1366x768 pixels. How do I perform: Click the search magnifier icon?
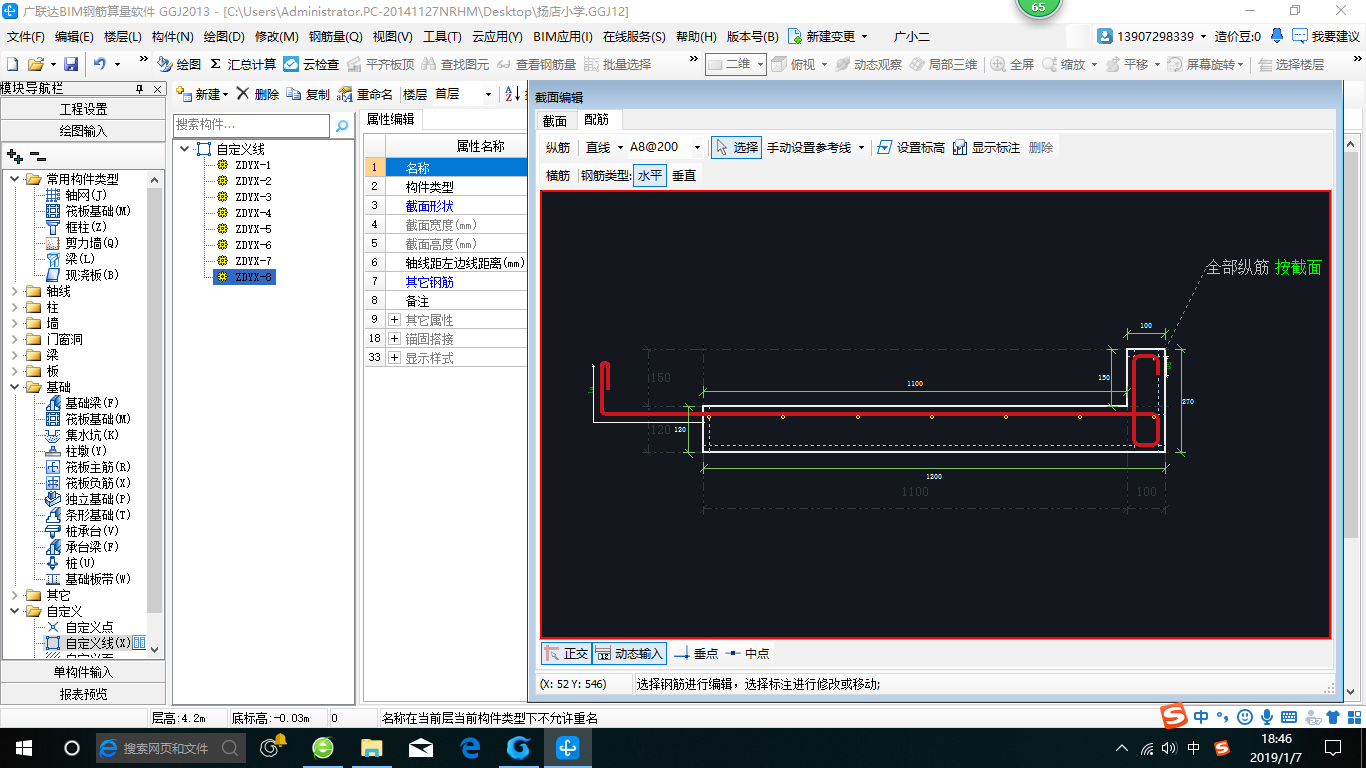(342, 126)
